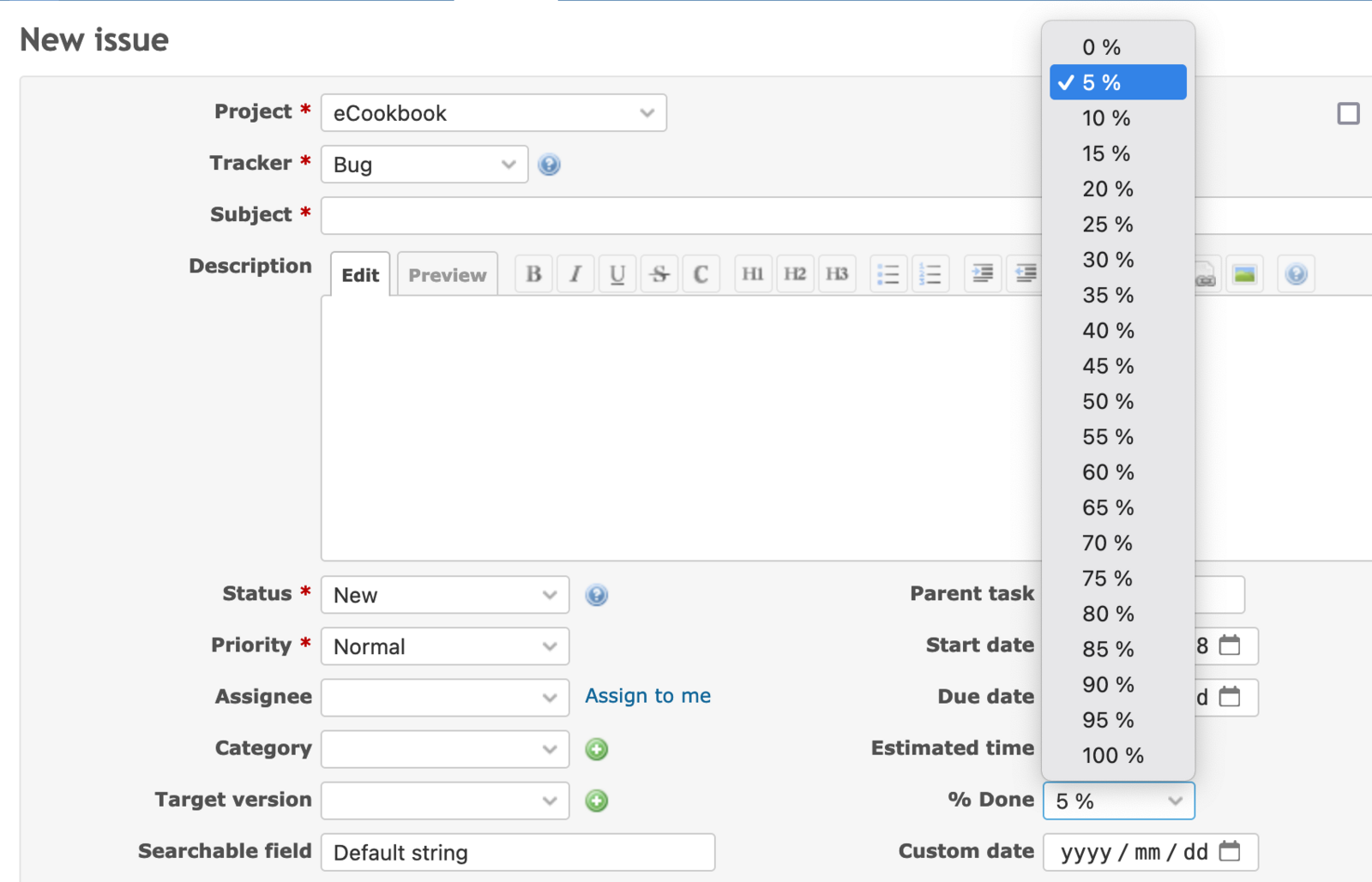Select 50 % from the percent done list
The height and width of the screenshot is (882, 1372).
point(1107,401)
